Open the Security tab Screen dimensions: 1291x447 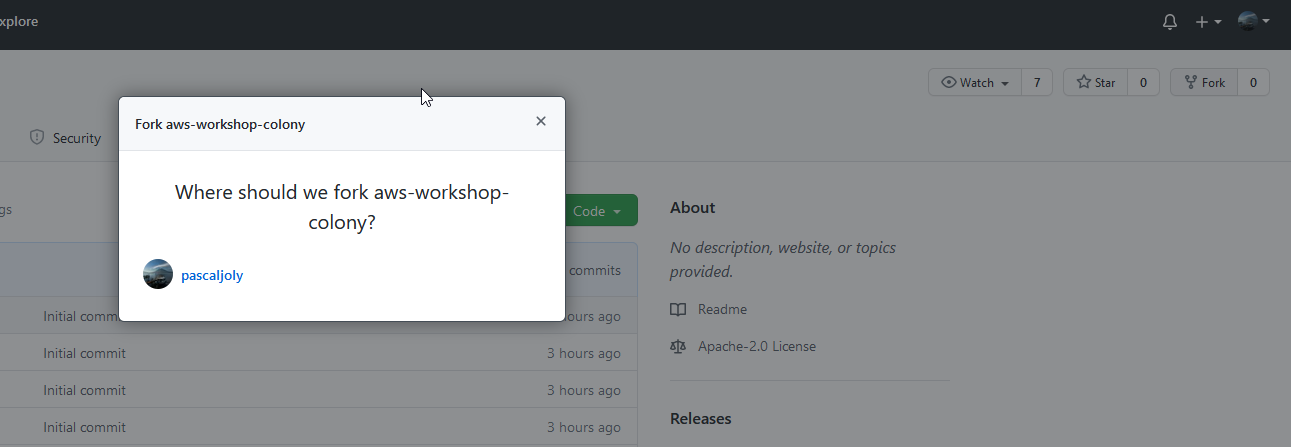(x=66, y=138)
